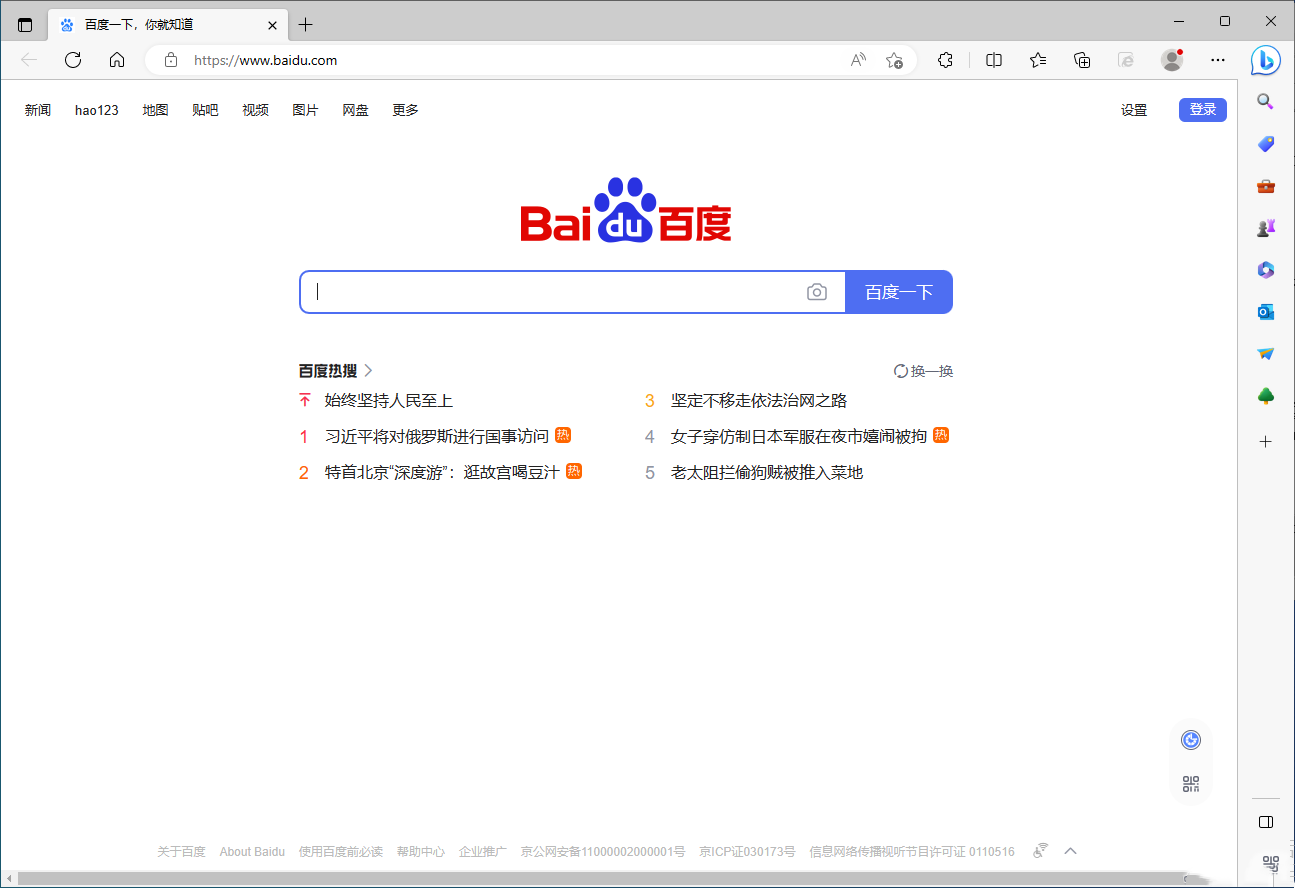Click the 百度一下 search button
1295x888 pixels.
pos(899,292)
